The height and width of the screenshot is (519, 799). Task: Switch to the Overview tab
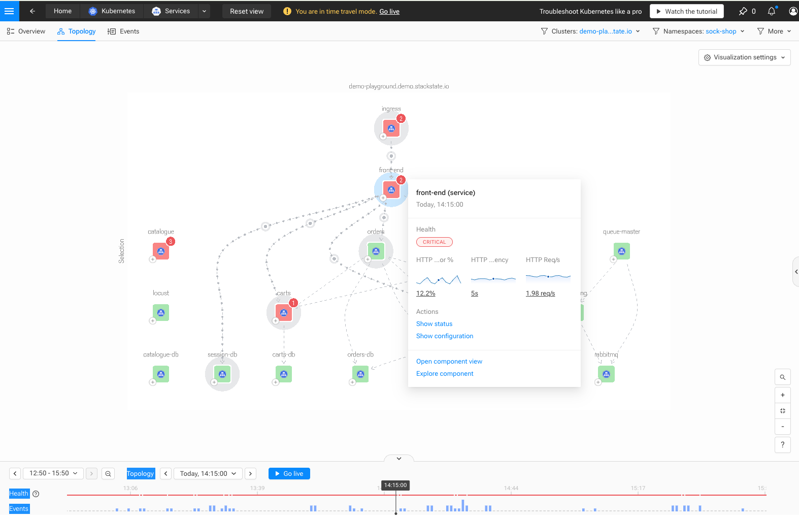[26, 31]
